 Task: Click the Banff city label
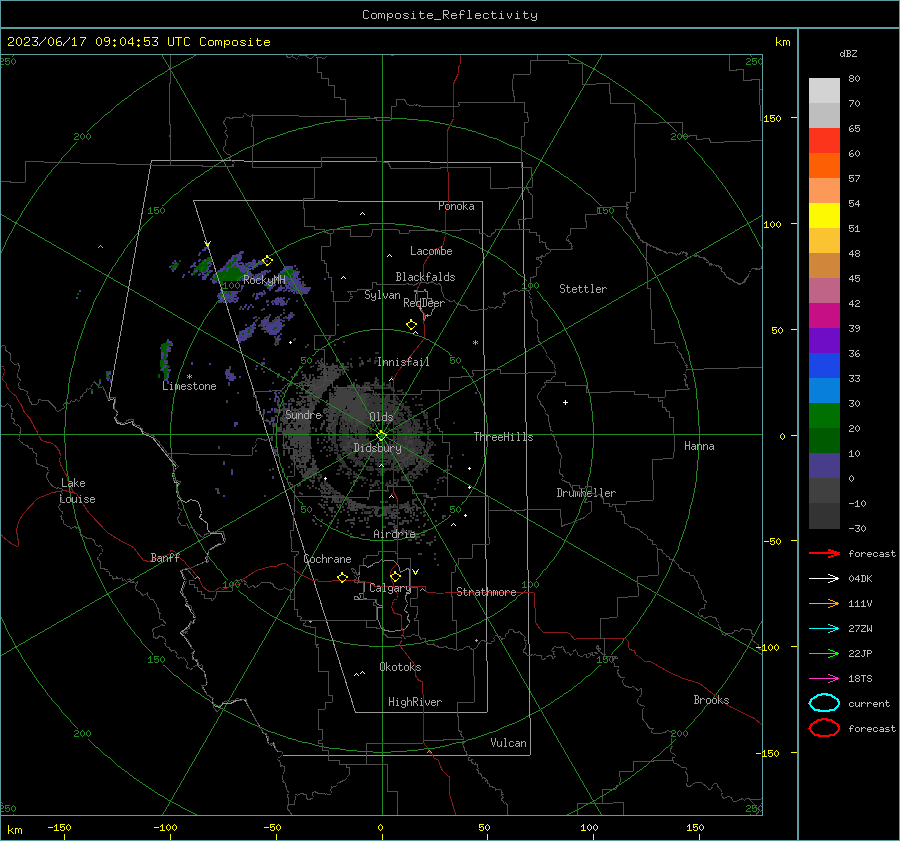pyautogui.click(x=165, y=557)
